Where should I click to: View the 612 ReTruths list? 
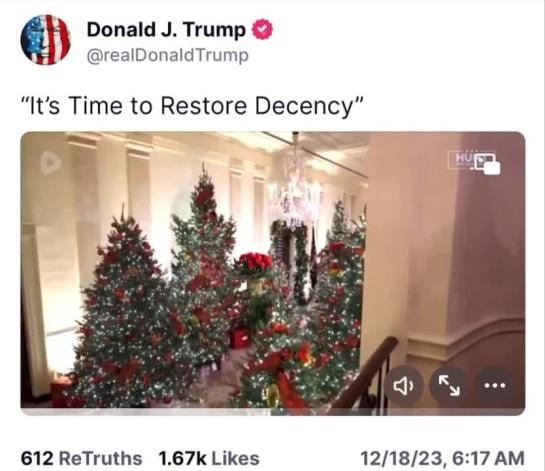pyautogui.click(x=81, y=458)
